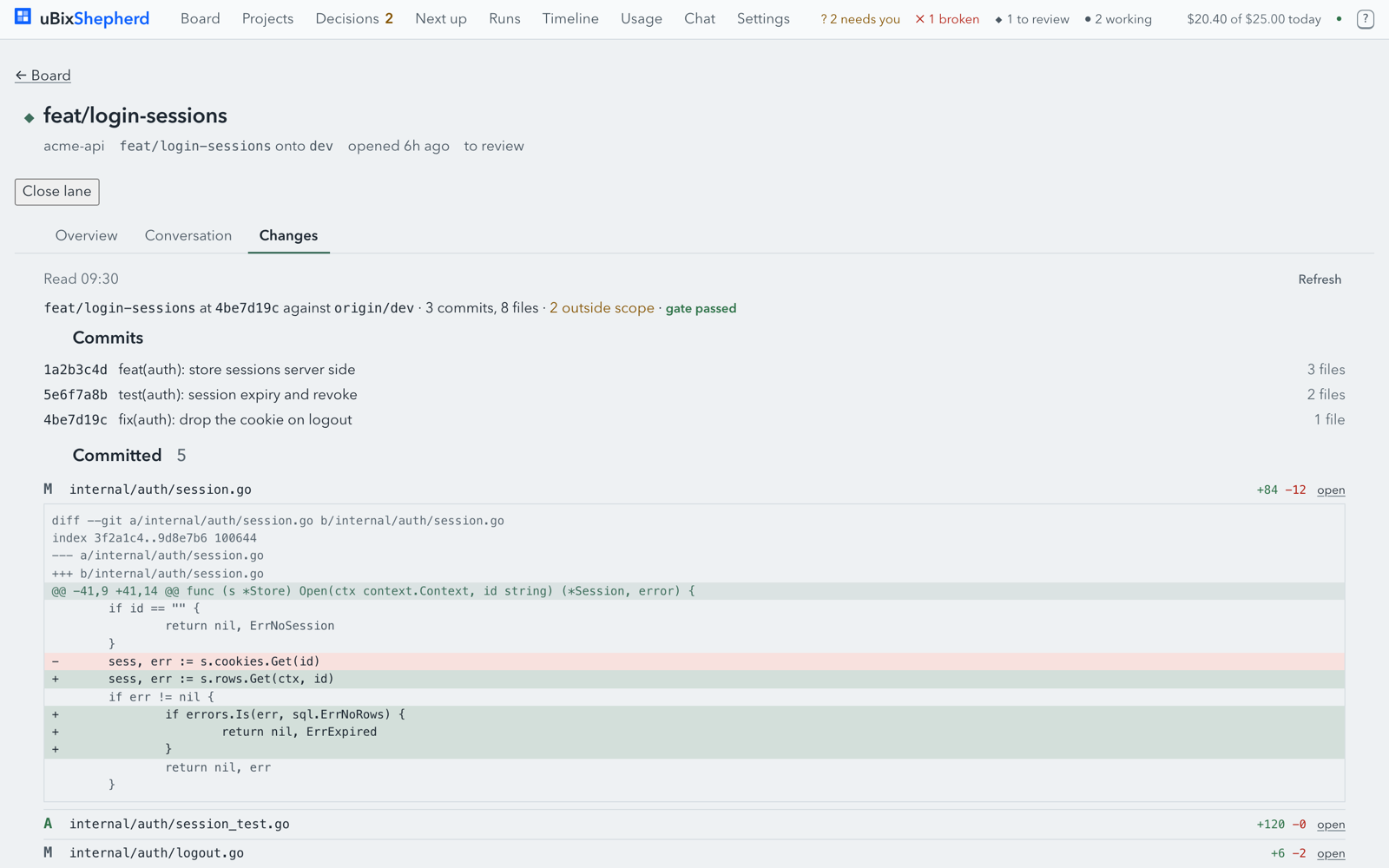
Task: Click the '2 working' status
Action: [1118, 19]
